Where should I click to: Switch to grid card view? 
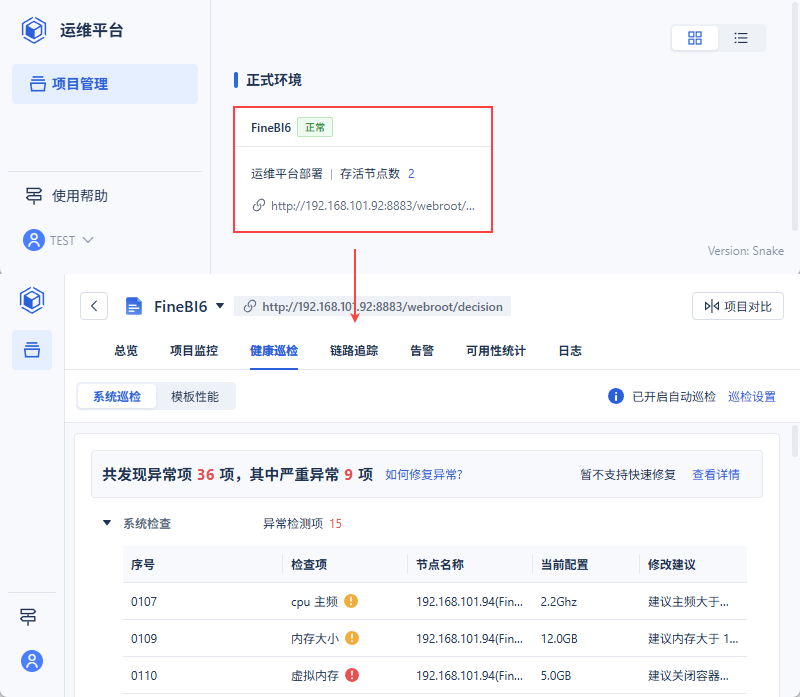point(695,38)
